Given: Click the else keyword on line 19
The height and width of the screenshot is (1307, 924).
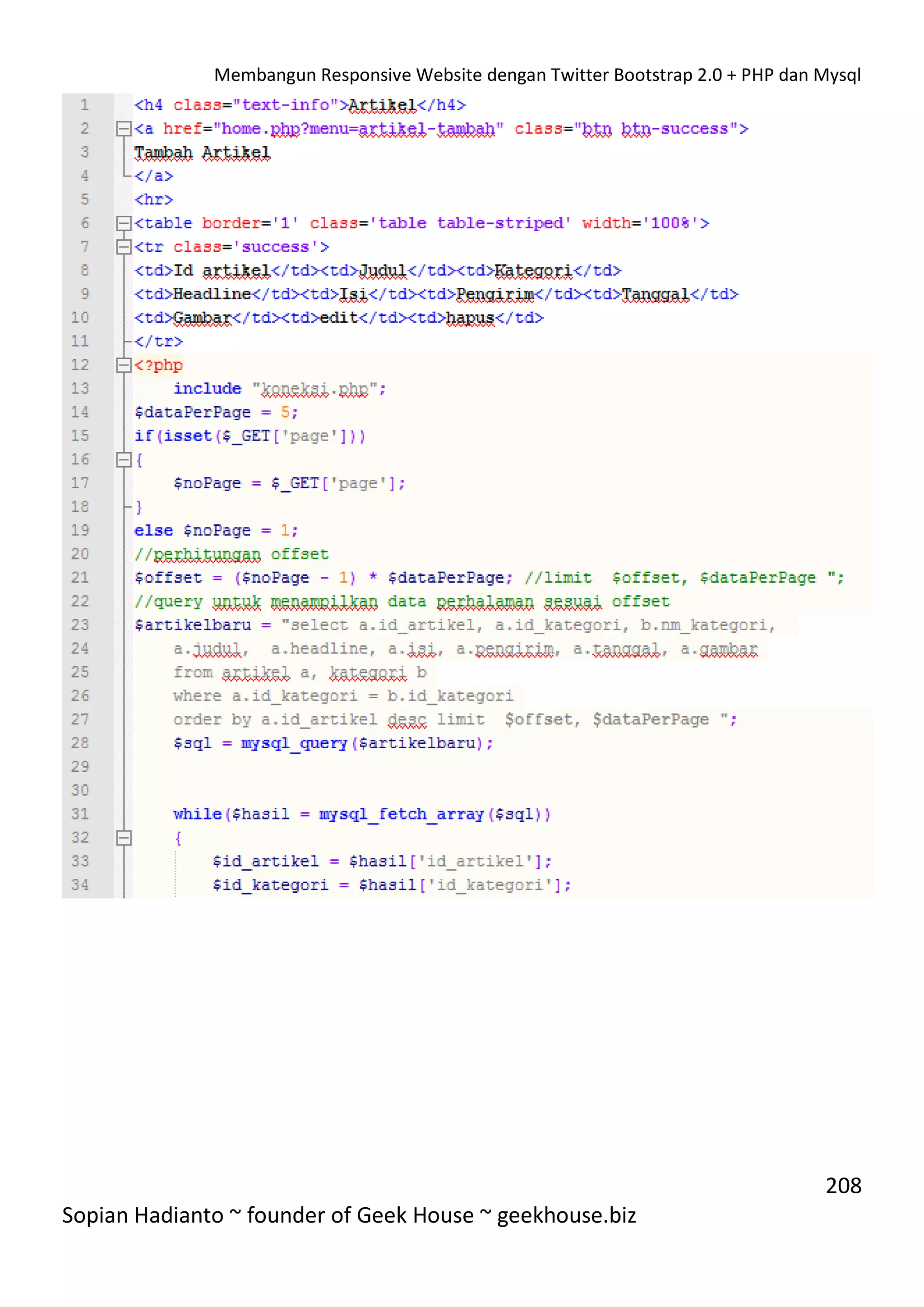Looking at the screenshot, I should coord(153,531).
